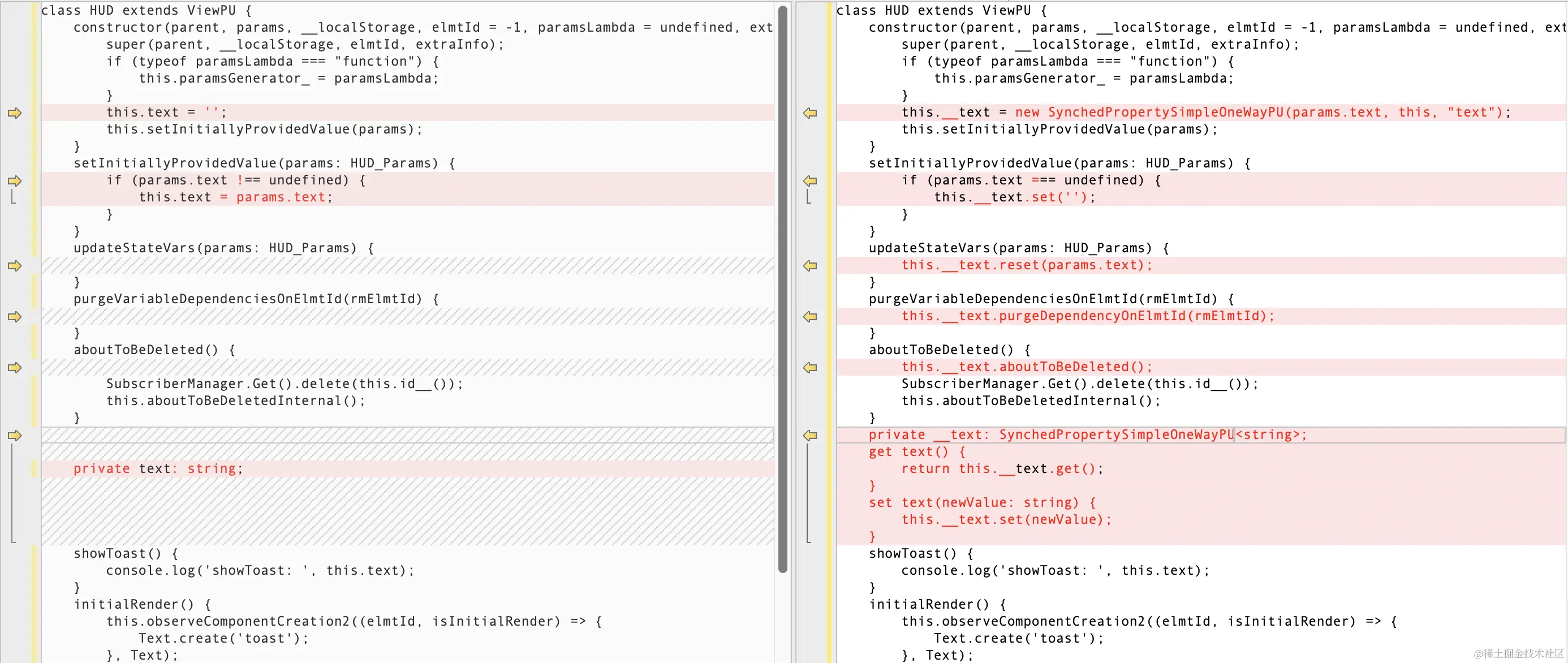The width and height of the screenshot is (1568, 663).
Task: Click "this.setInitiallyProvidedValue(params);" in right pane
Action: [x=1059, y=130]
